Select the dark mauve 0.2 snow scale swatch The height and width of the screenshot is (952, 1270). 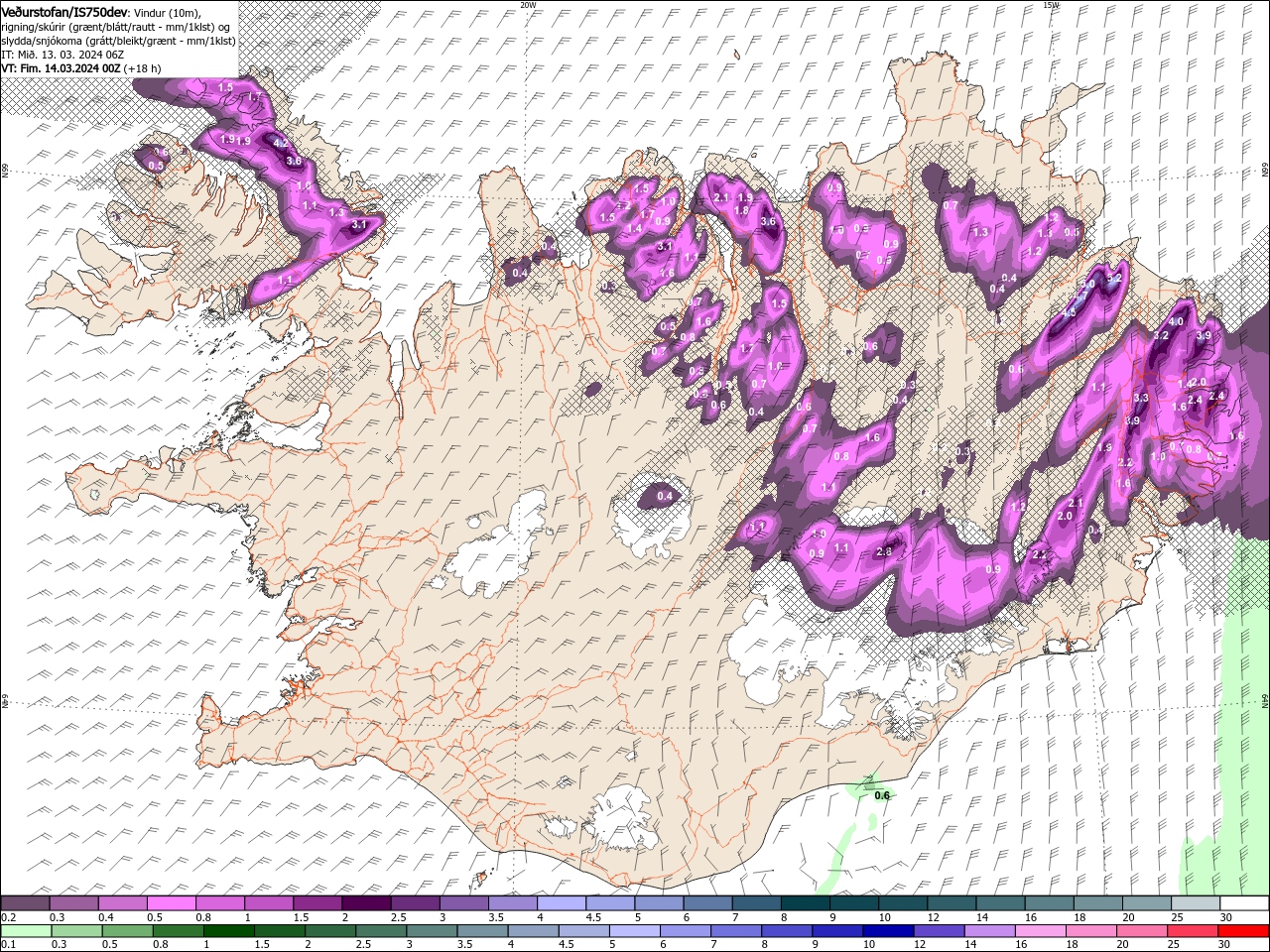(26, 903)
